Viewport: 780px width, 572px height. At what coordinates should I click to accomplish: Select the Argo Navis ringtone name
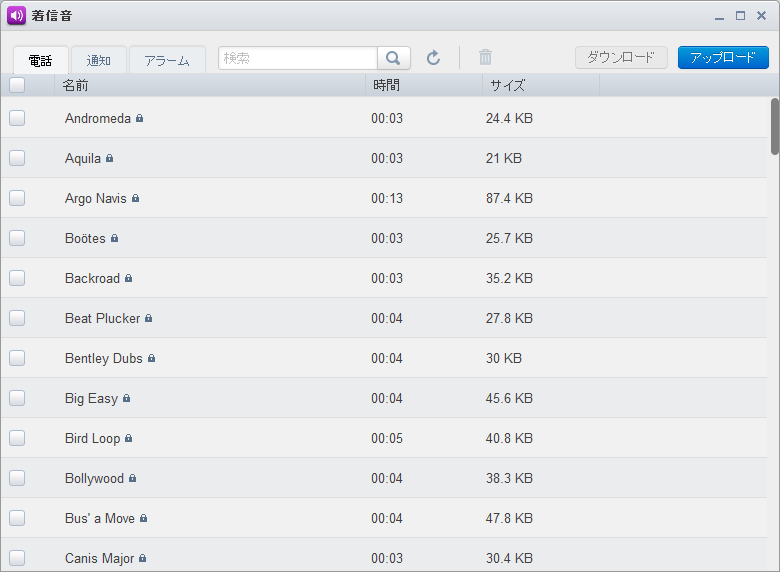pyautogui.click(x=96, y=198)
